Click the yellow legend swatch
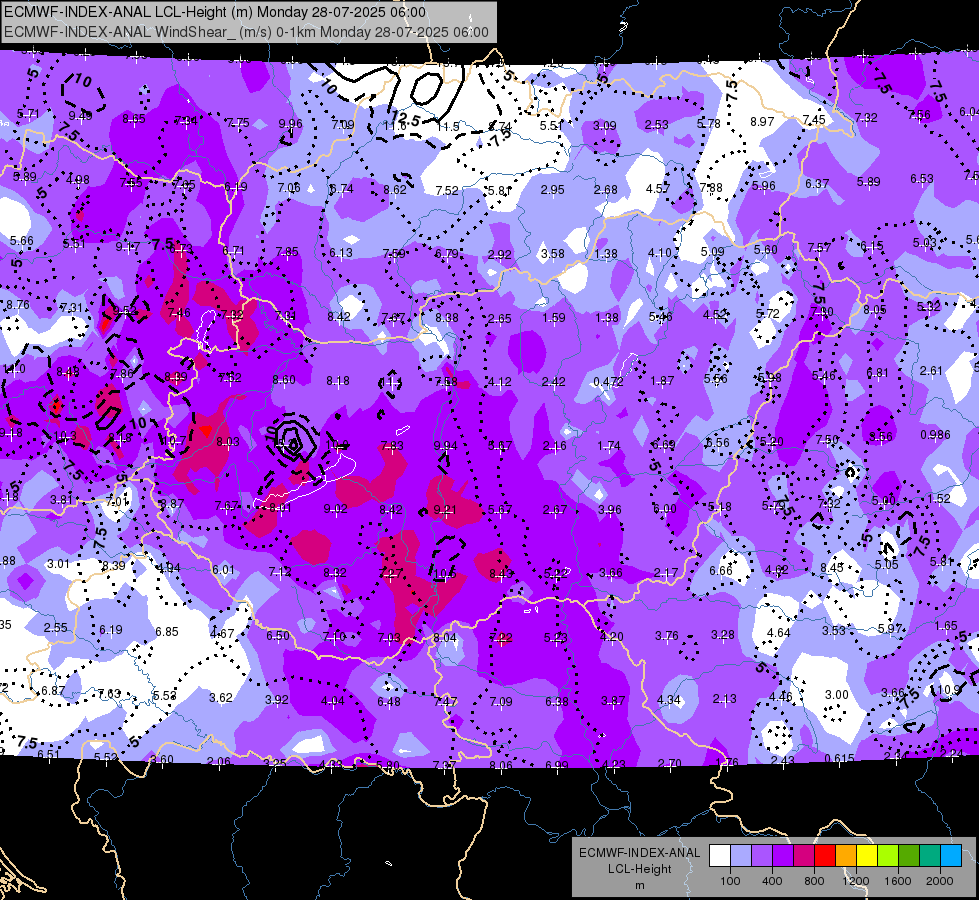 tap(867, 856)
